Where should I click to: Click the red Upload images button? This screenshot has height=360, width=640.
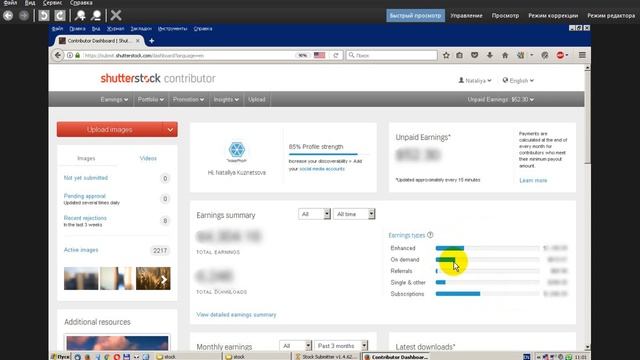(109, 129)
